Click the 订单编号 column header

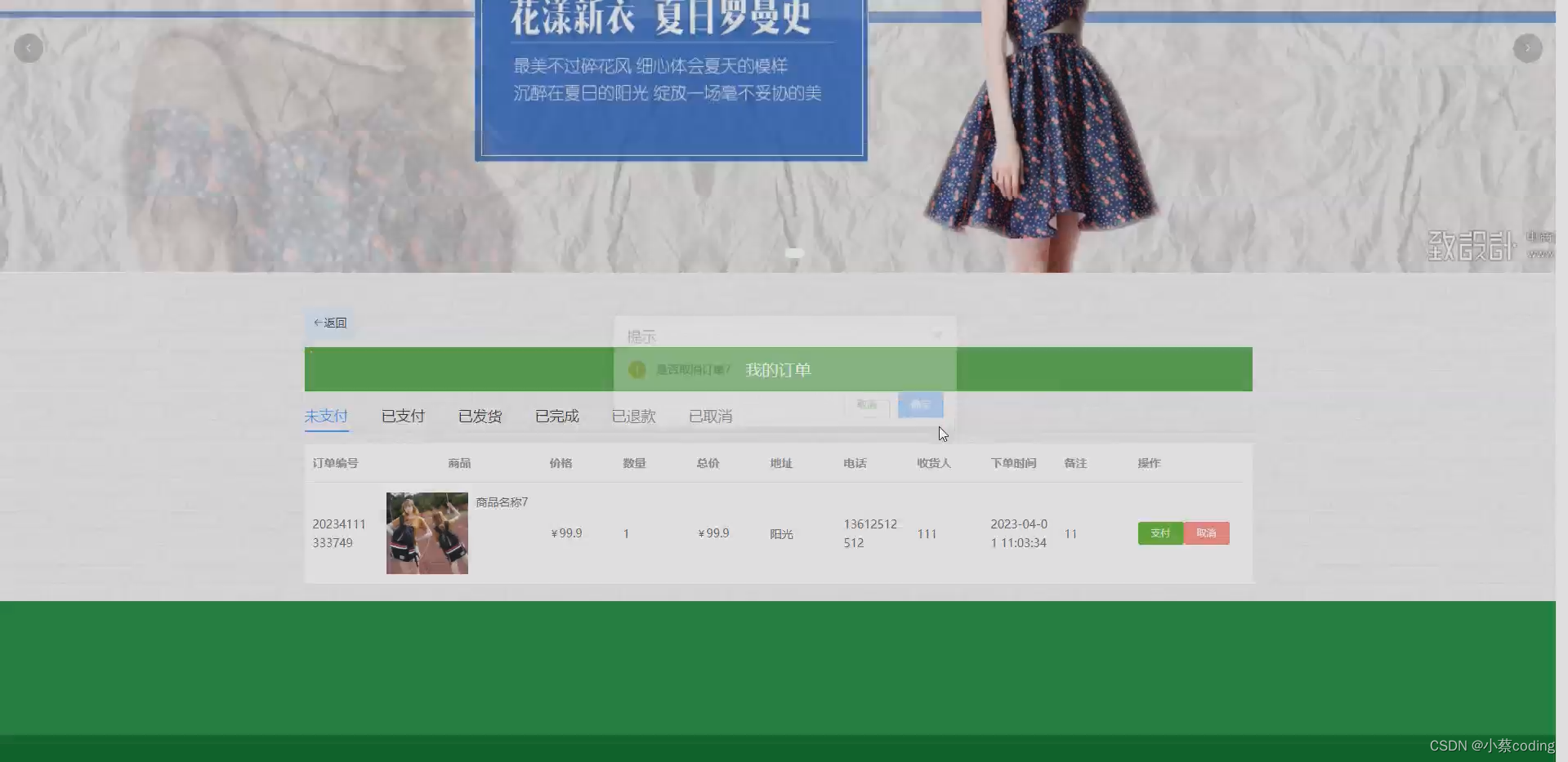[335, 463]
